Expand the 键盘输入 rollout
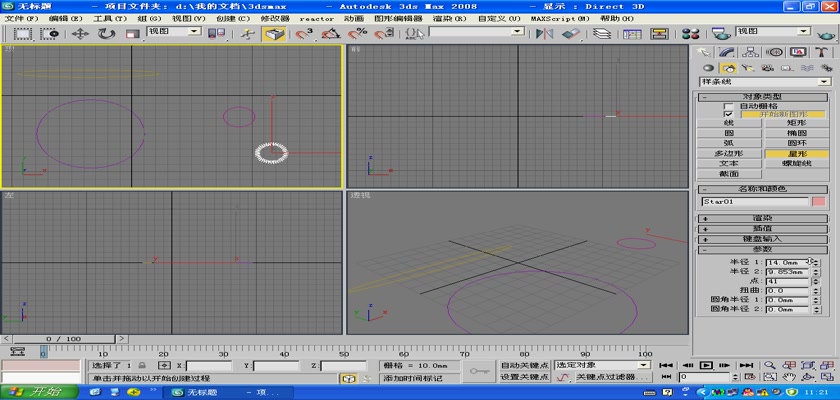 pyautogui.click(x=762, y=239)
